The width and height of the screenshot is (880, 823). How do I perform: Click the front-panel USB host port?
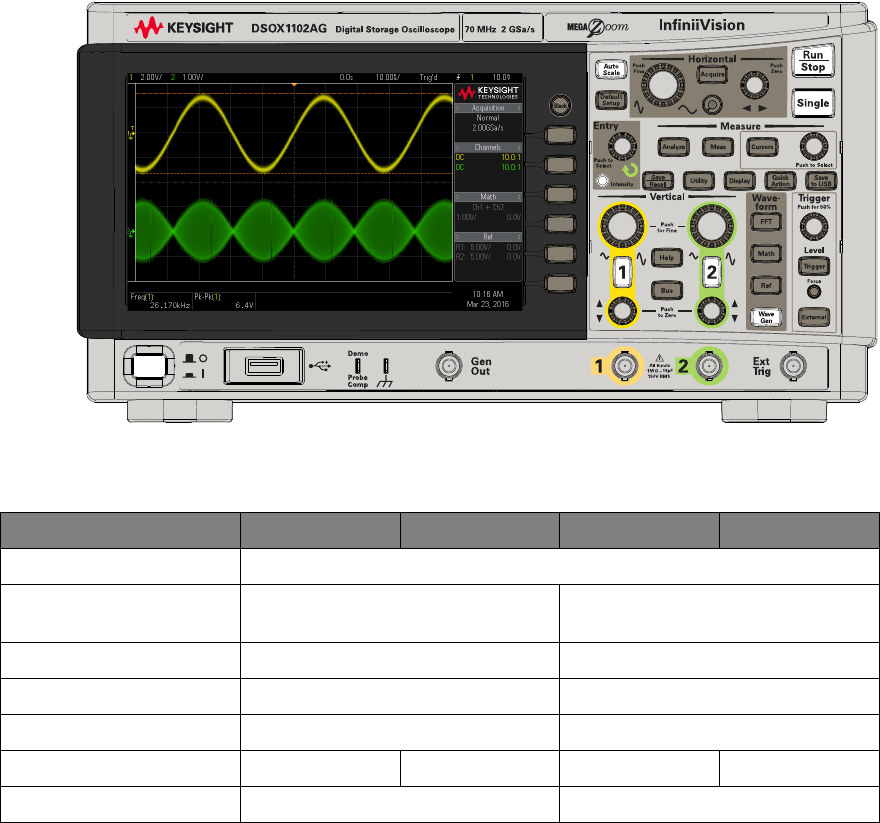click(x=264, y=366)
